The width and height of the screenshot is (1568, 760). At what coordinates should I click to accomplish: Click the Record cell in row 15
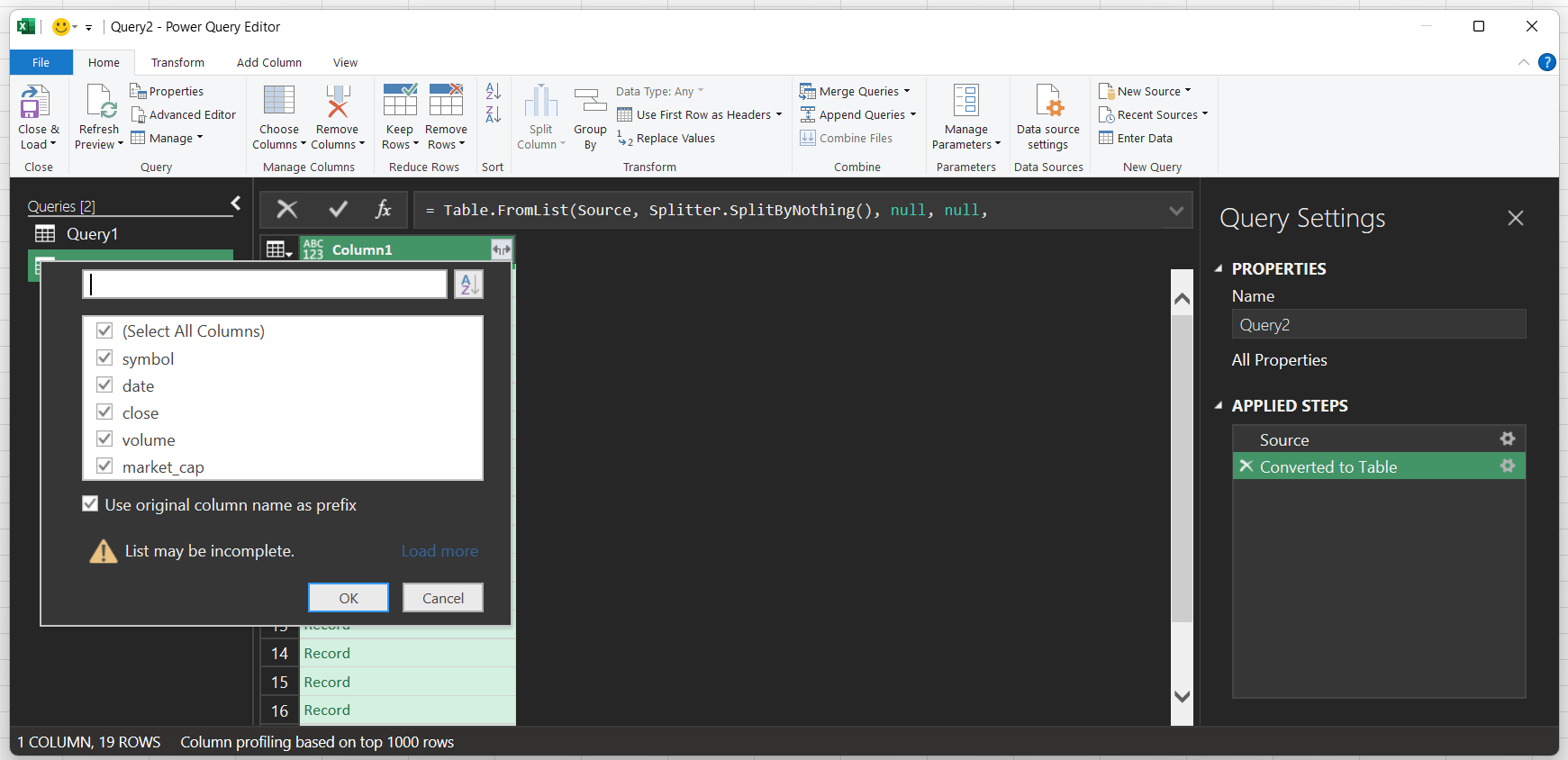click(x=407, y=682)
